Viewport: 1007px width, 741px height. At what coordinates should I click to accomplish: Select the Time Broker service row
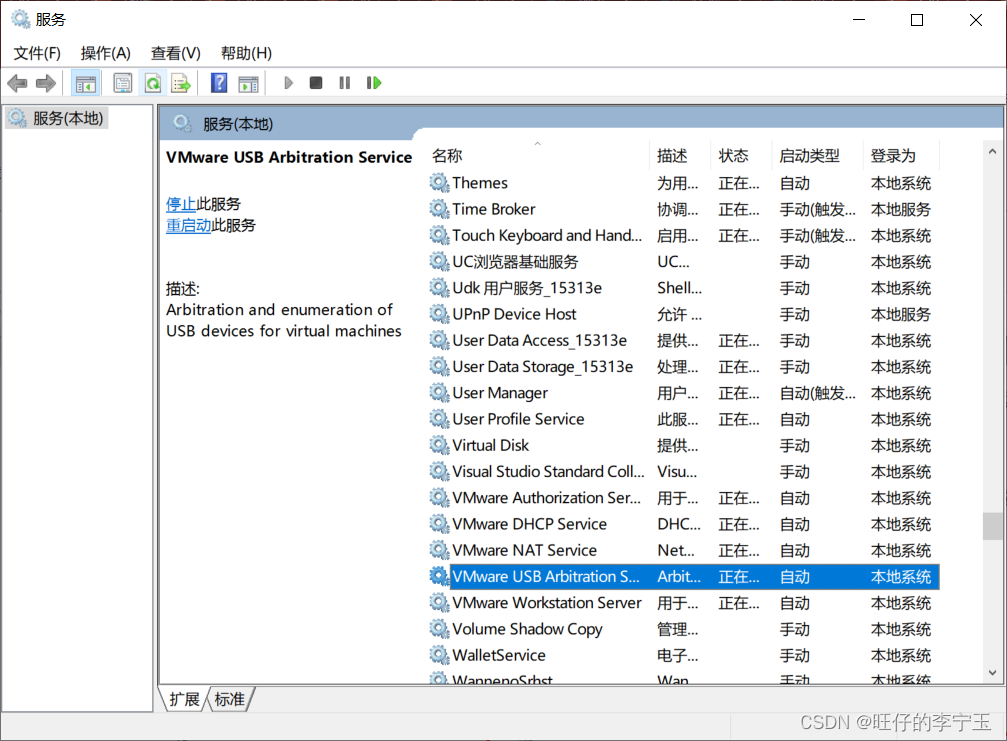point(683,209)
